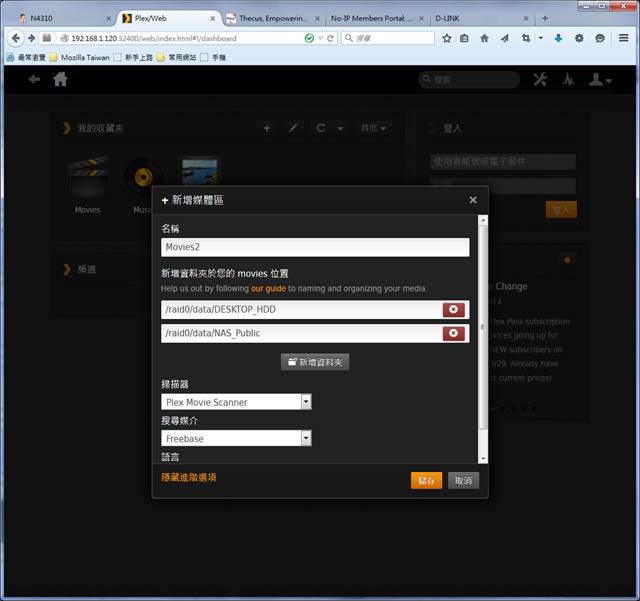Screen dimensions: 640x601
Task: Click the refresh library icon
Action: pyautogui.click(x=321, y=128)
